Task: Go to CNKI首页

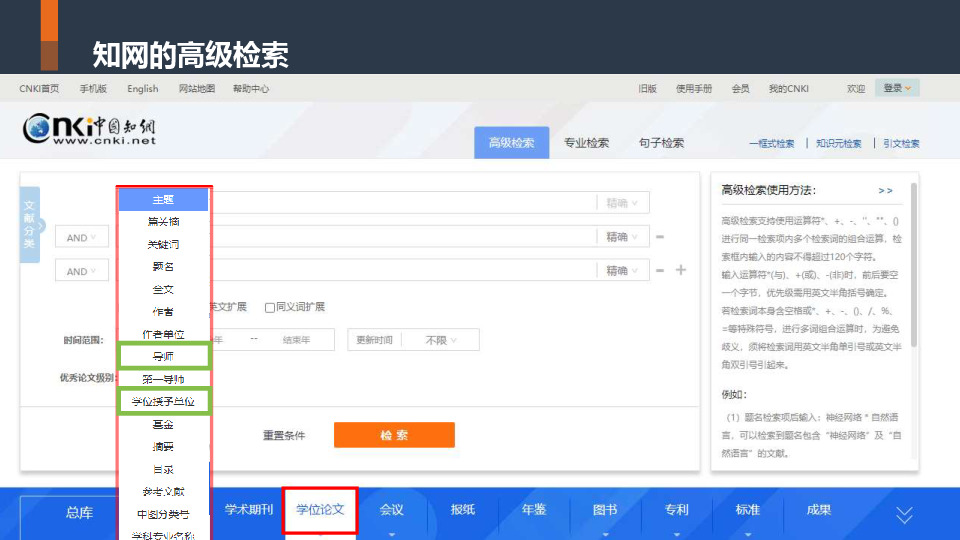Action: click(x=39, y=89)
